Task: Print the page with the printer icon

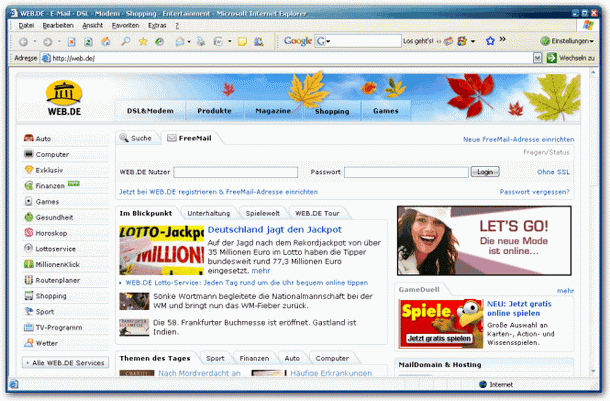Action: 201,41
